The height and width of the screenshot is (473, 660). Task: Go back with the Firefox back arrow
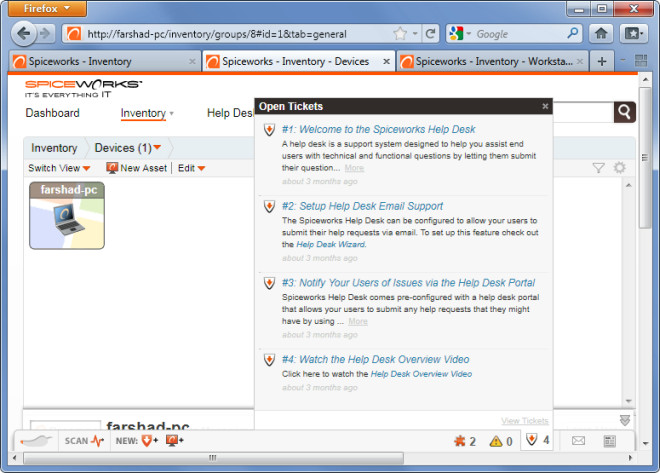point(24,33)
